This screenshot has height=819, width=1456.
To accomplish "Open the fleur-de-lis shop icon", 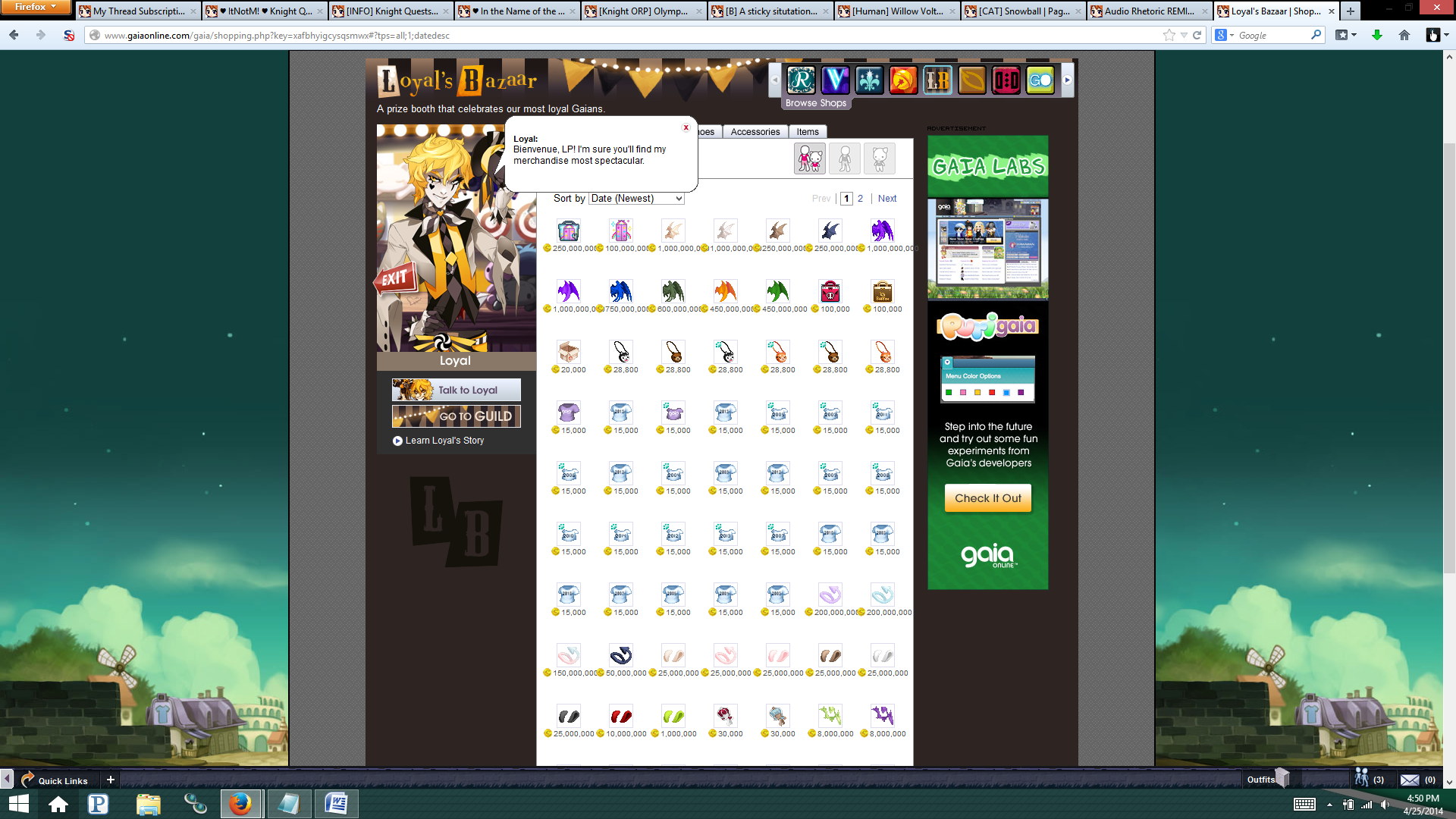I will pyautogui.click(x=869, y=80).
